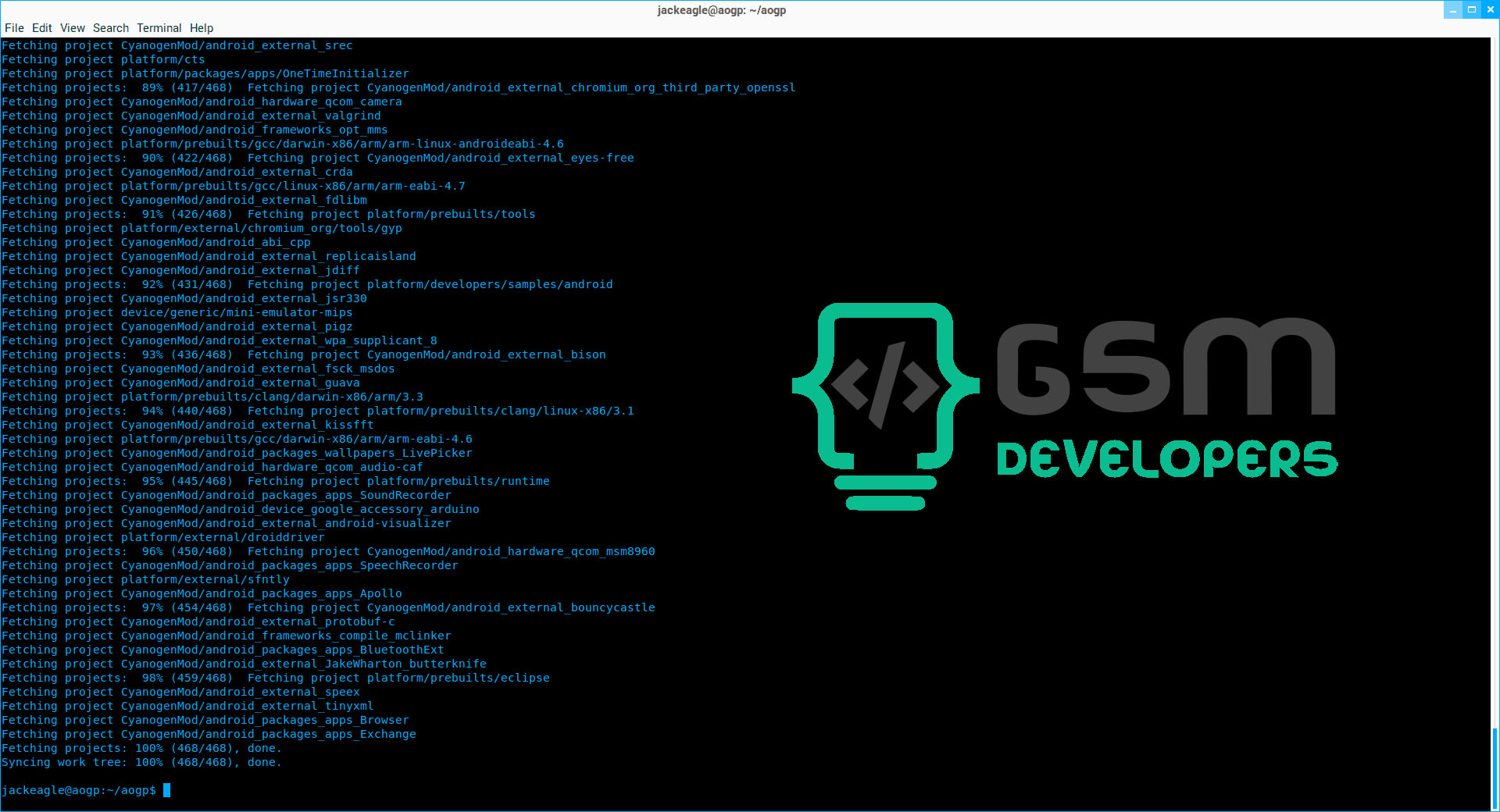Screen dimensions: 1500x812
Task: Click the line ending google_accessory_arduino
Action: (241, 509)
